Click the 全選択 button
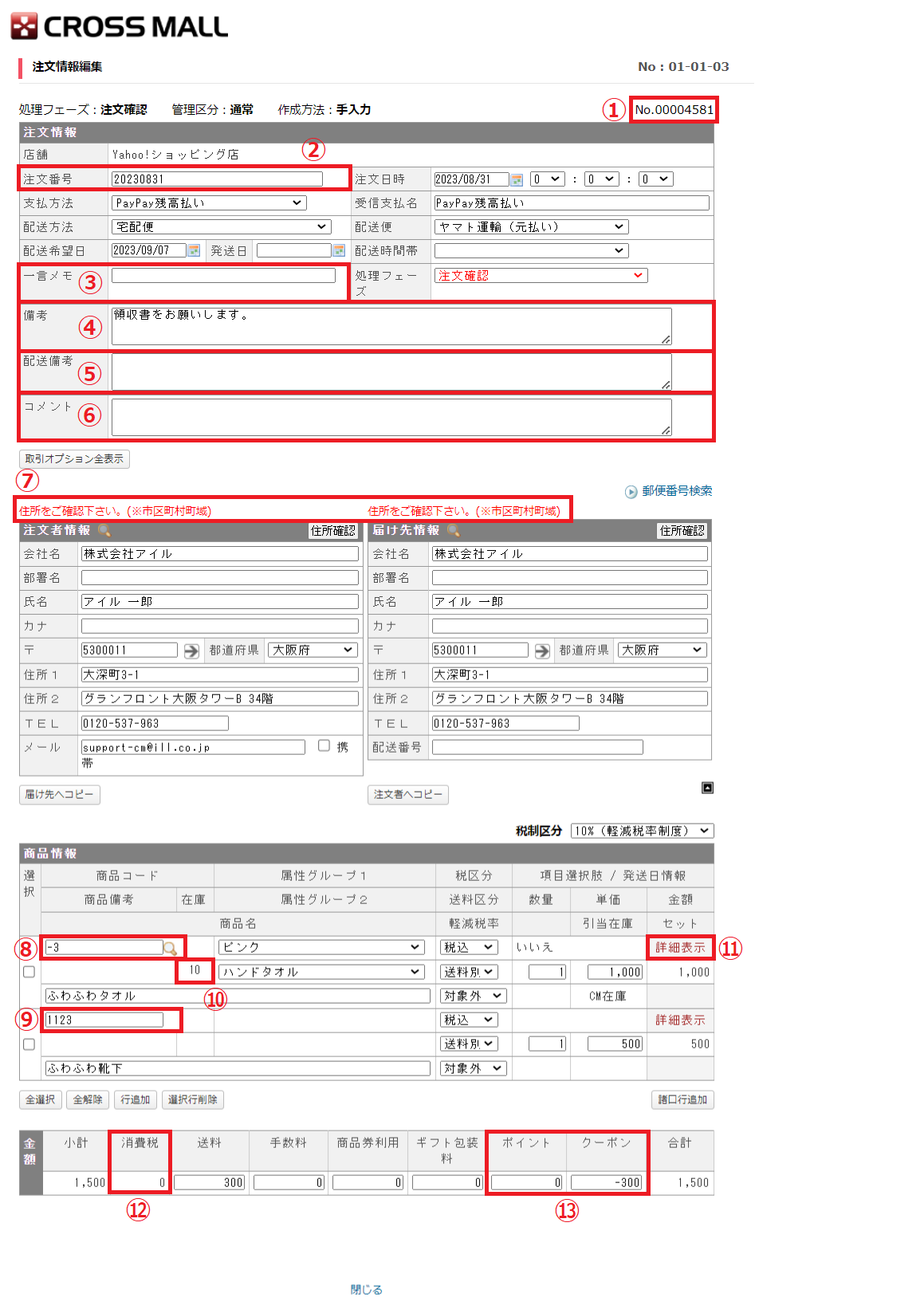Image resolution: width=924 pixels, height=1313 pixels. [41, 1100]
